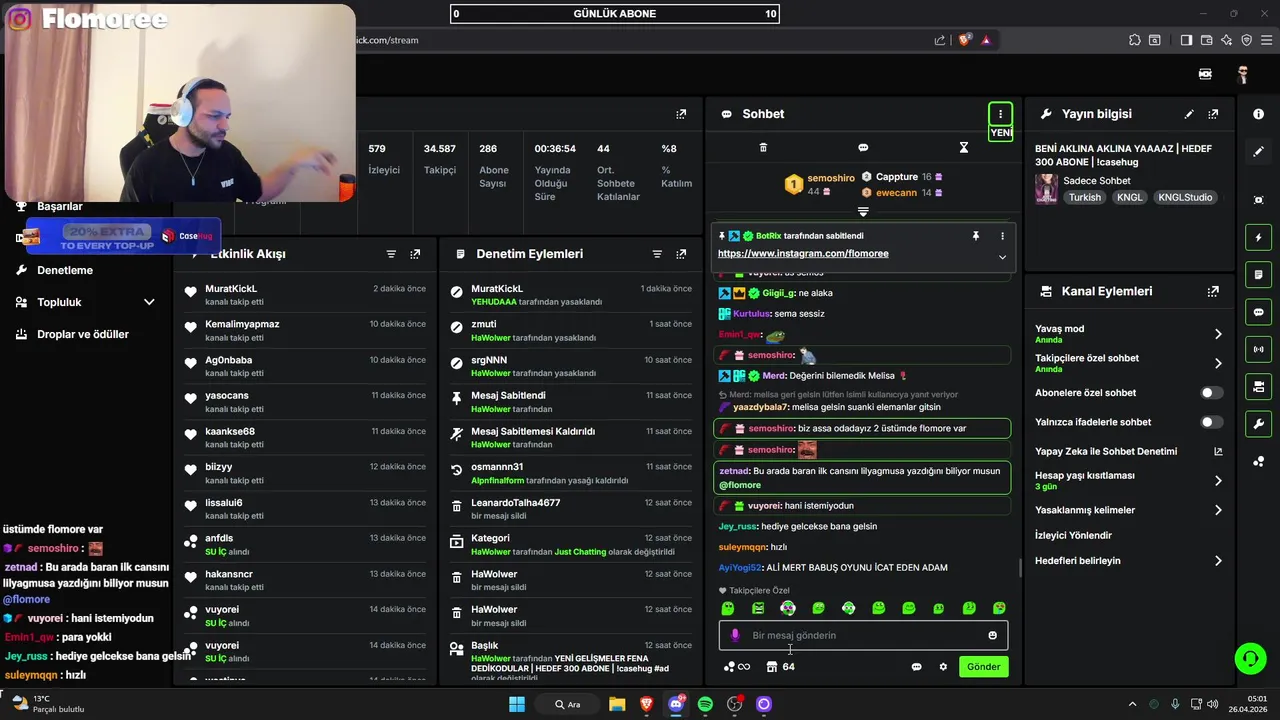1280x720 pixels.
Task: Open the green headset support button
Action: point(1250,658)
